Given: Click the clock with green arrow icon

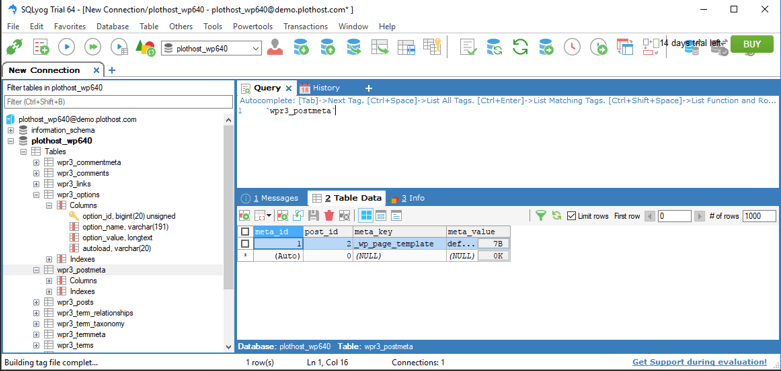Looking at the screenshot, I should [598, 47].
